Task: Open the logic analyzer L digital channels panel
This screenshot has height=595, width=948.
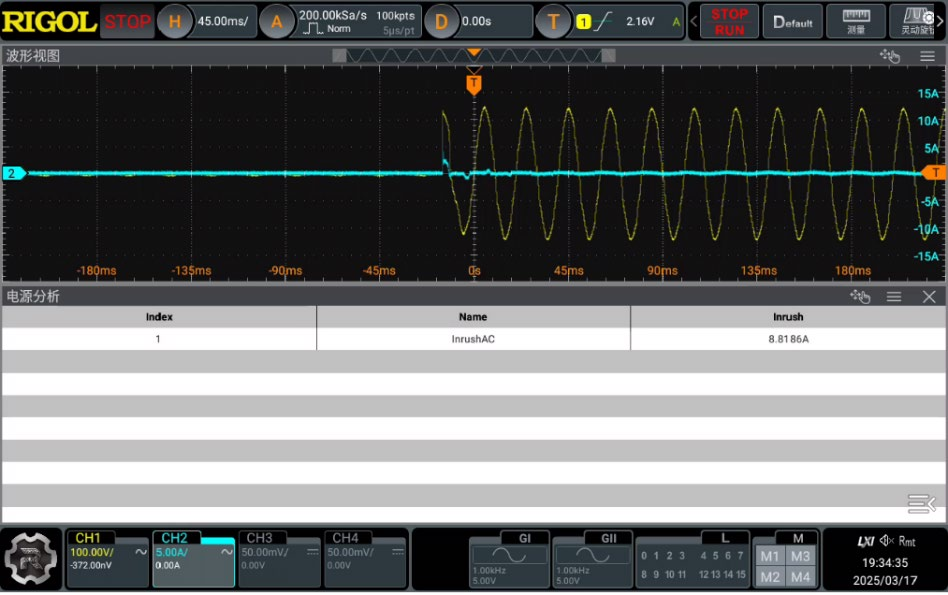Action: coord(693,559)
